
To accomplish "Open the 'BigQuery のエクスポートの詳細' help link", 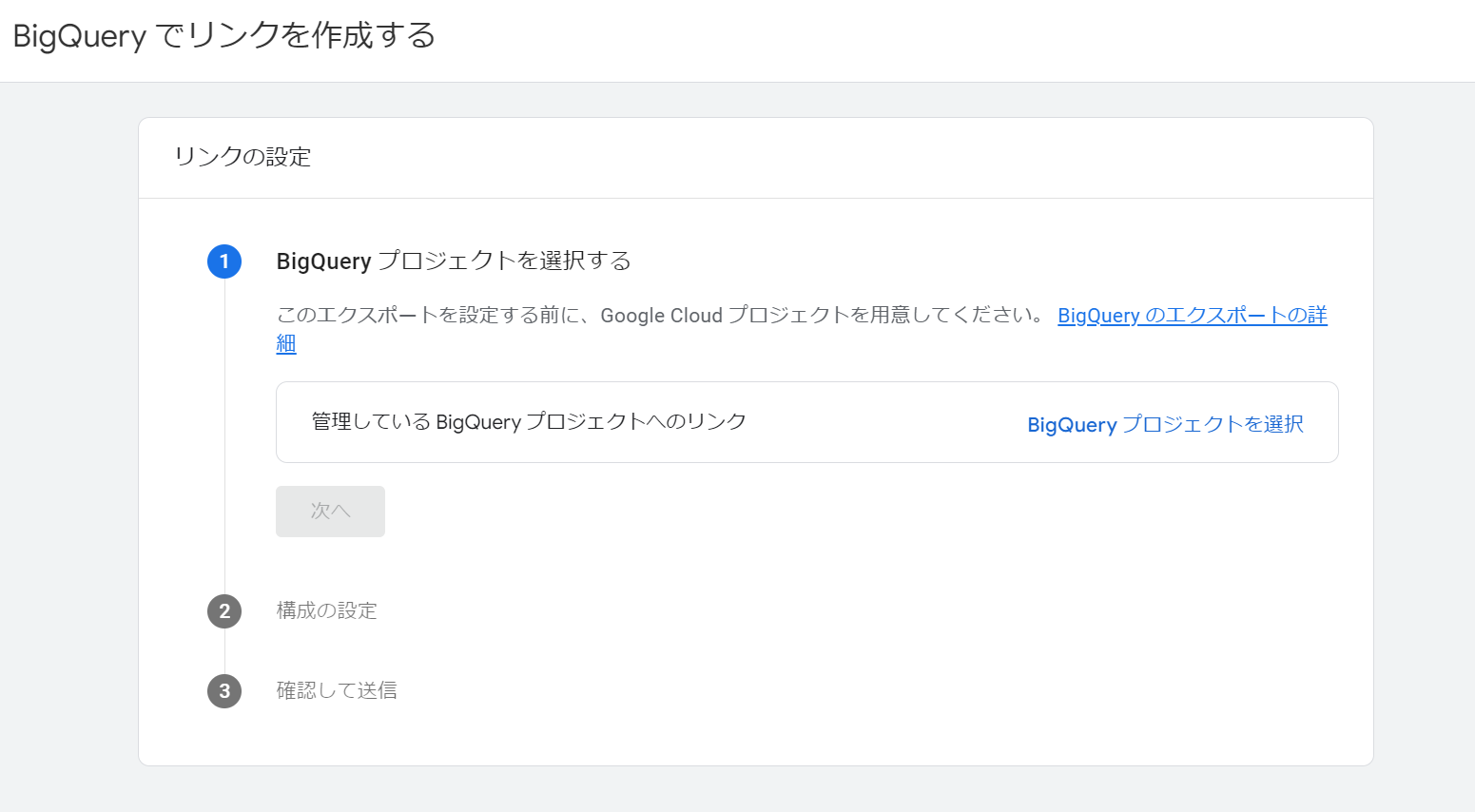I will pyautogui.click(x=1192, y=316).
